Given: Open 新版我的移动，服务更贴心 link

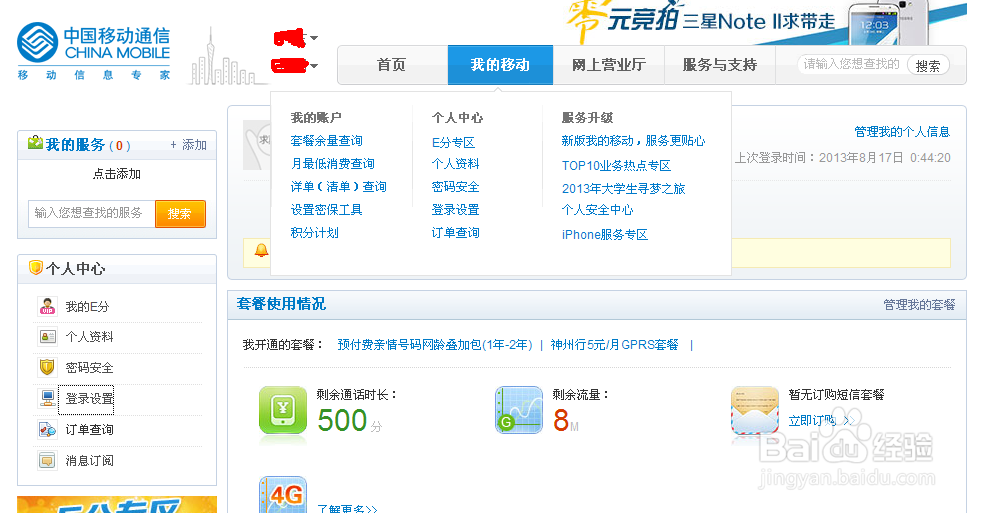Looking at the screenshot, I should (633, 141).
